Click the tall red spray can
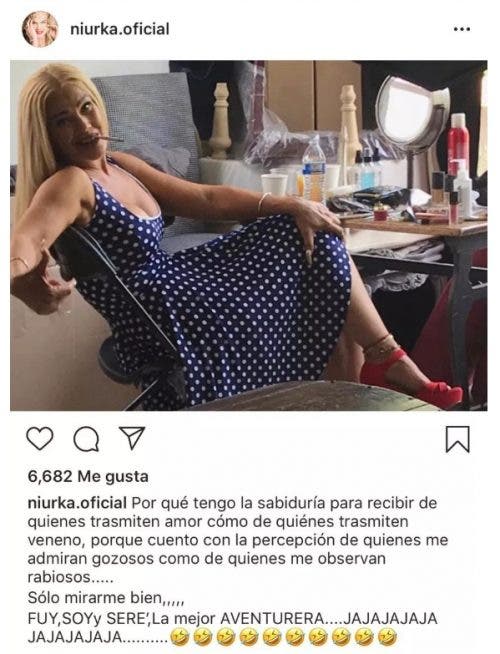The image size is (500, 654). [459, 144]
